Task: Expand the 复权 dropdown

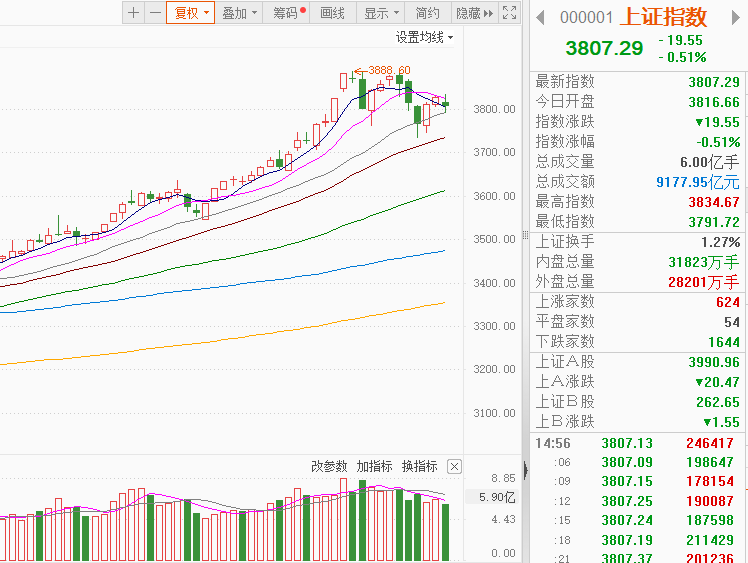Action: tap(190, 13)
